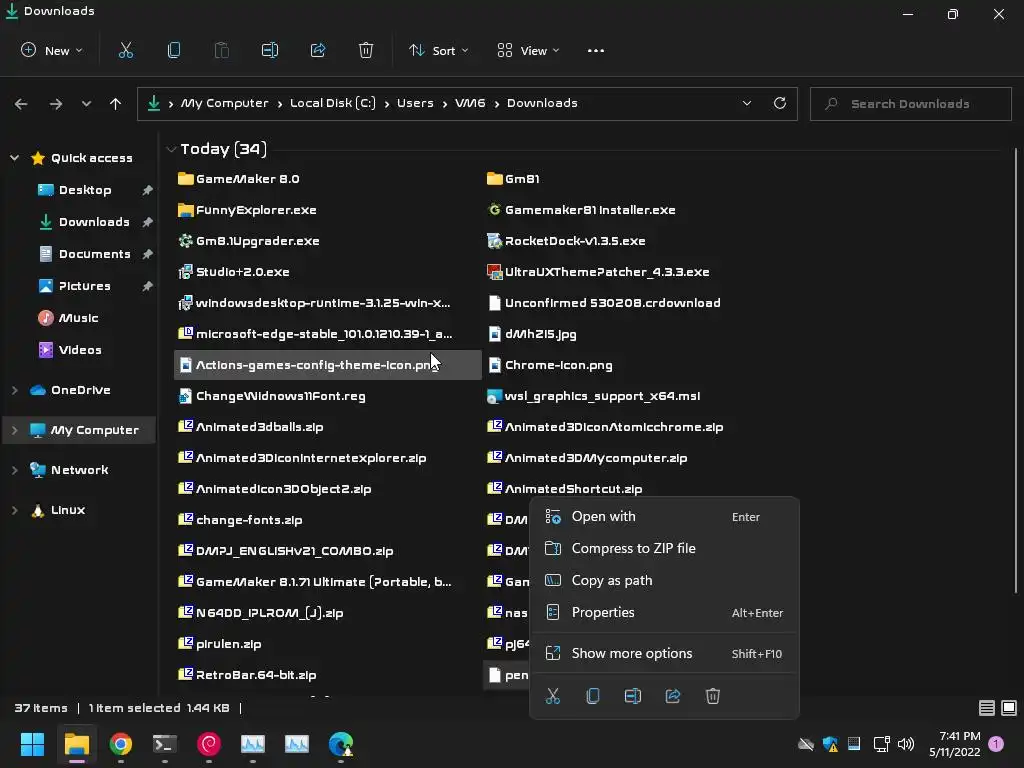This screenshot has width=1024, height=768.
Task: Click Local Disk (C:) in the breadcrumb
Action: click(x=332, y=103)
